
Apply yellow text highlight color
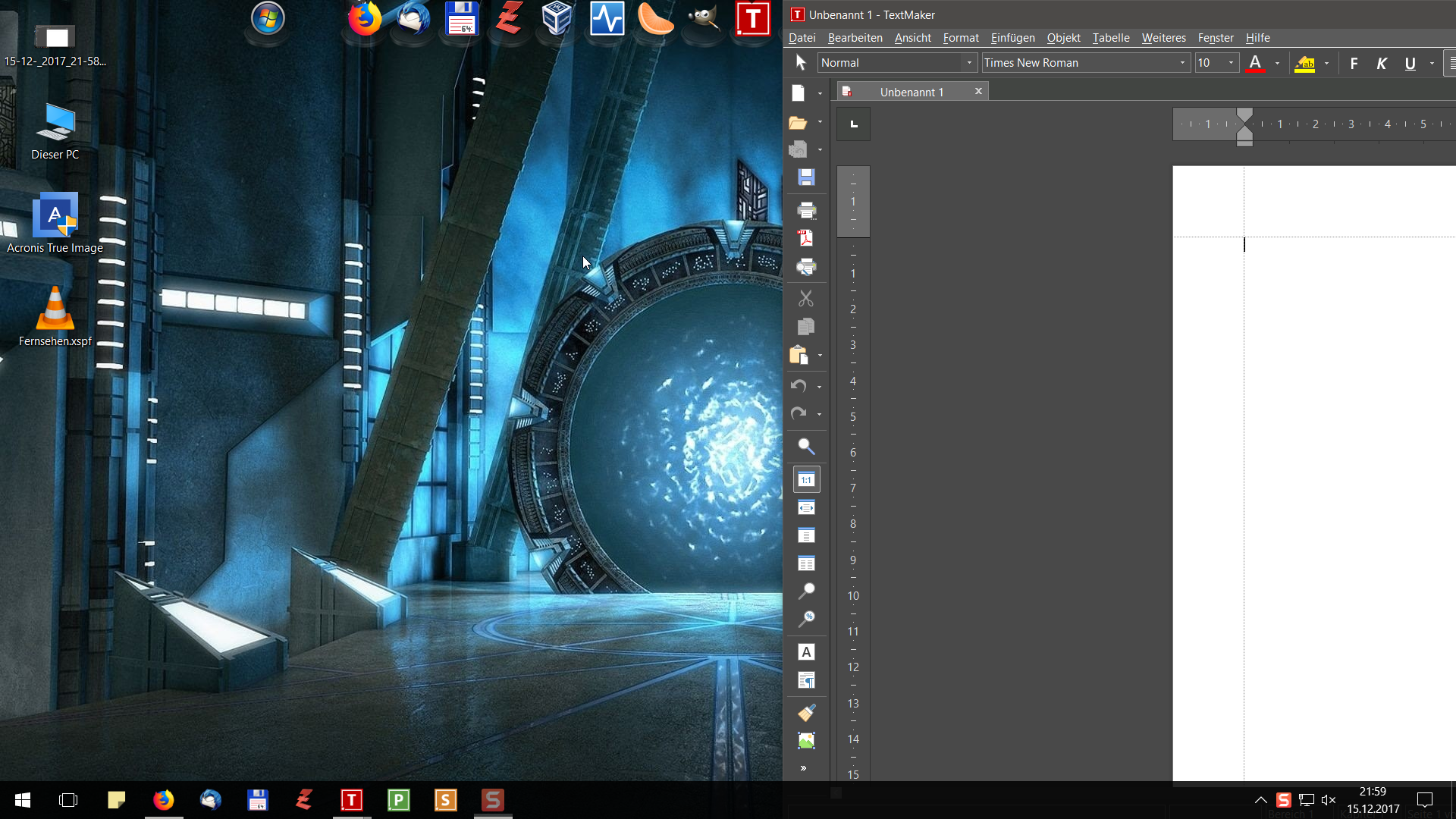click(1304, 63)
